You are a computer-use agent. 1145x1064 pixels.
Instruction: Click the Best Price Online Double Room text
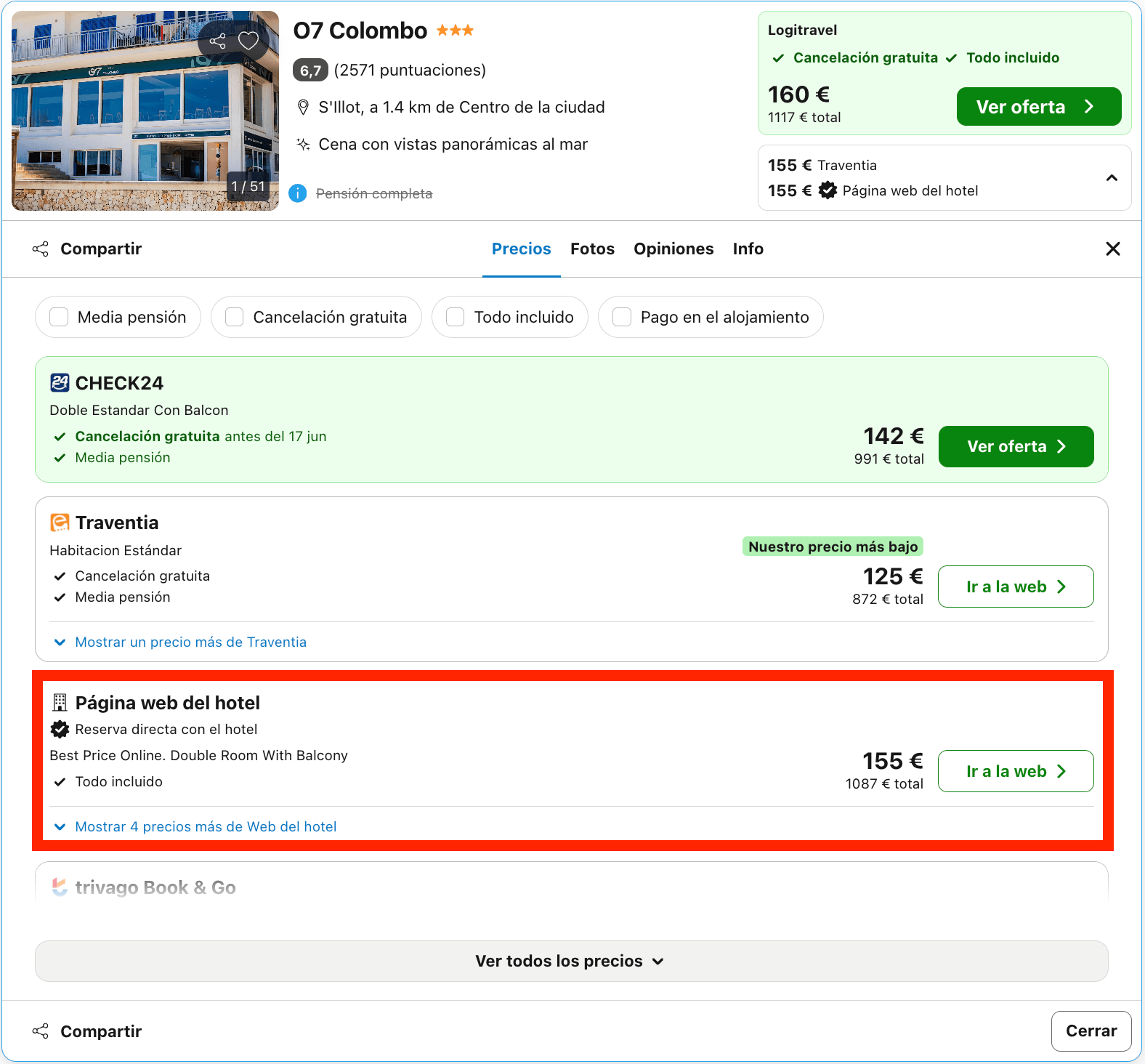pos(199,755)
